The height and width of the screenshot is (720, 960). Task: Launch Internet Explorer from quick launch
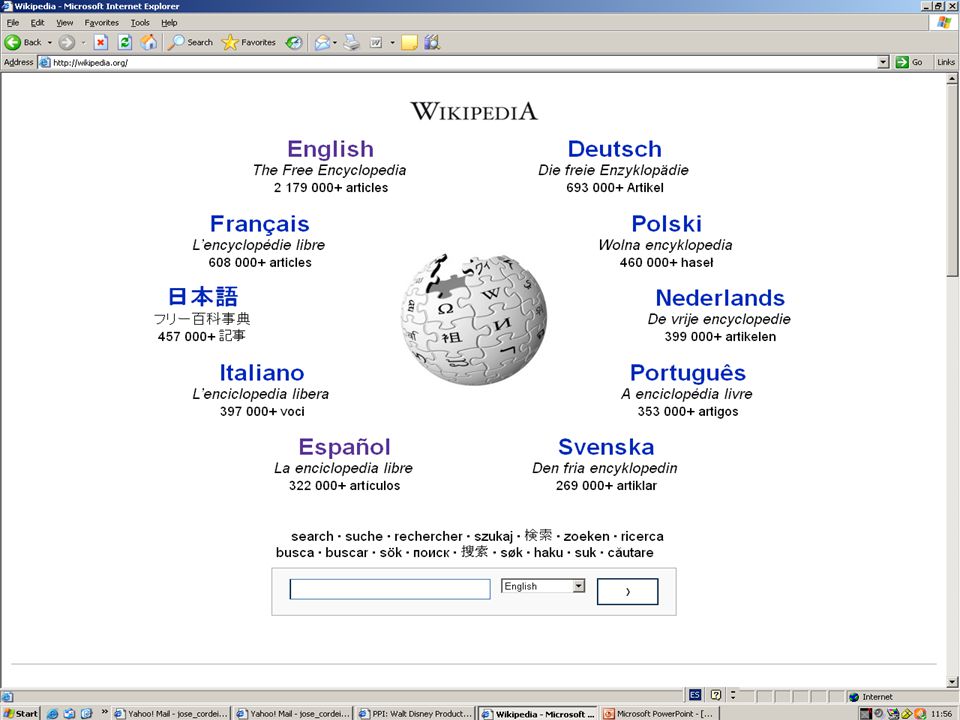pos(53,713)
